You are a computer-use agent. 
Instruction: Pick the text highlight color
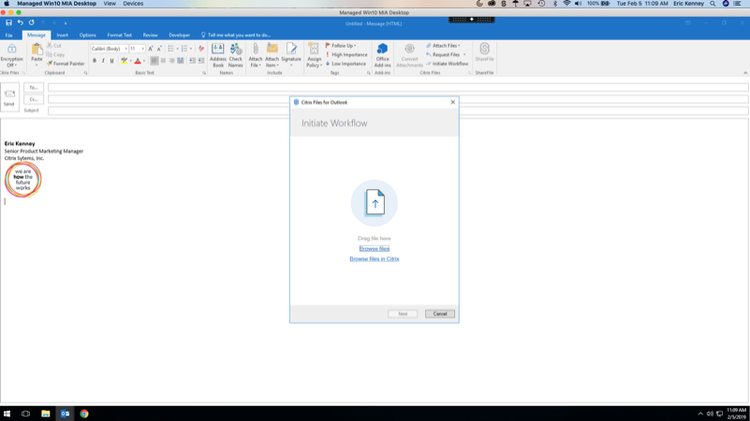[x=124, y=61]
